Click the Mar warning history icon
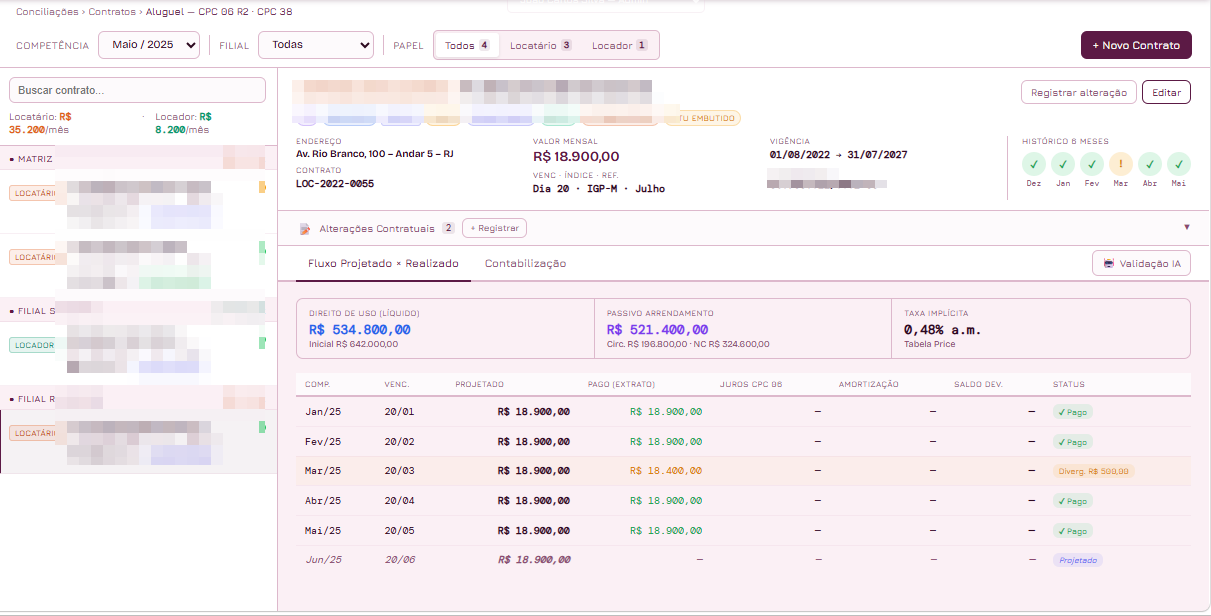1211x616 pixels. (1121, 164)
